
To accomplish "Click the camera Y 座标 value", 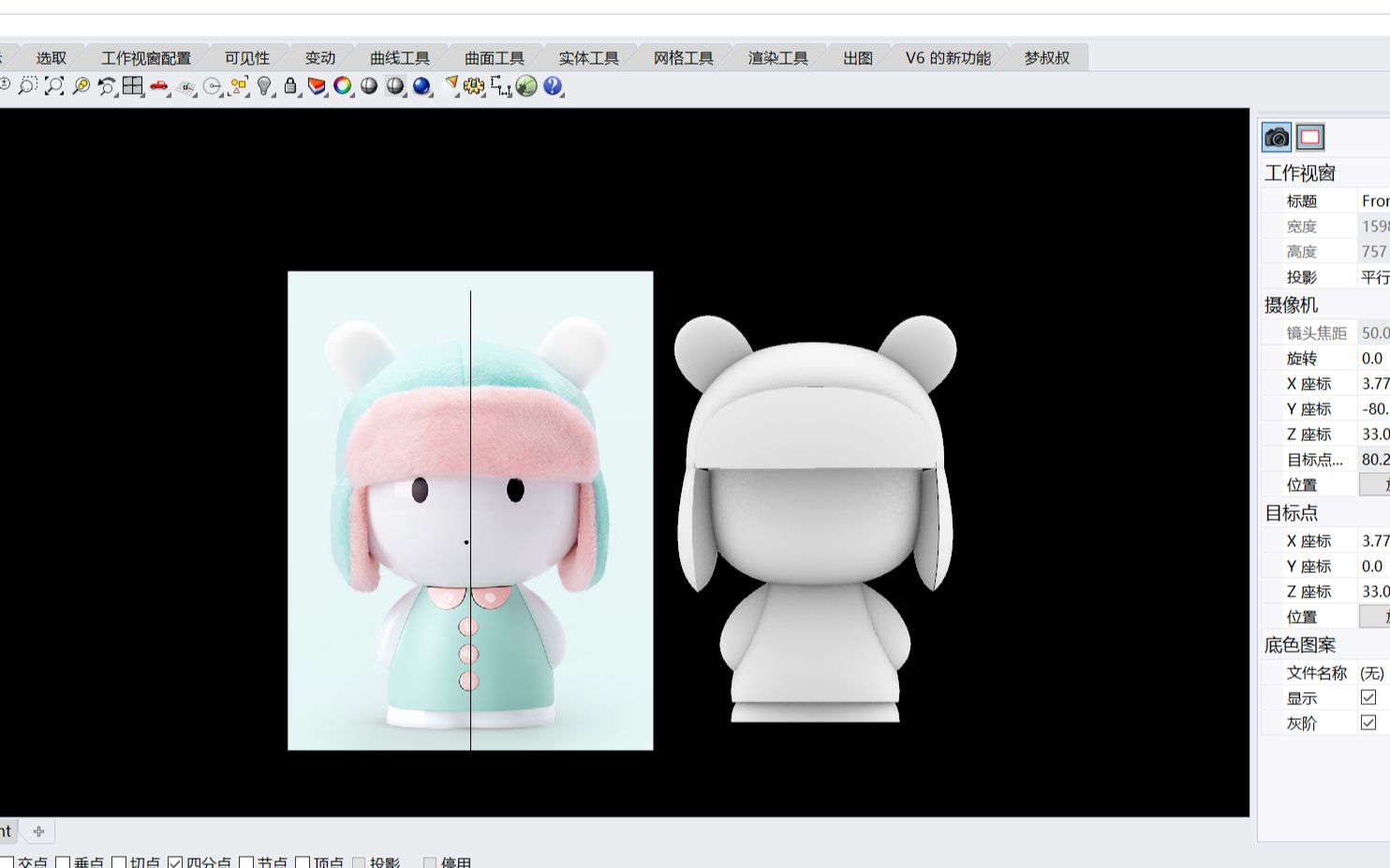I will tap(1374, 408).
